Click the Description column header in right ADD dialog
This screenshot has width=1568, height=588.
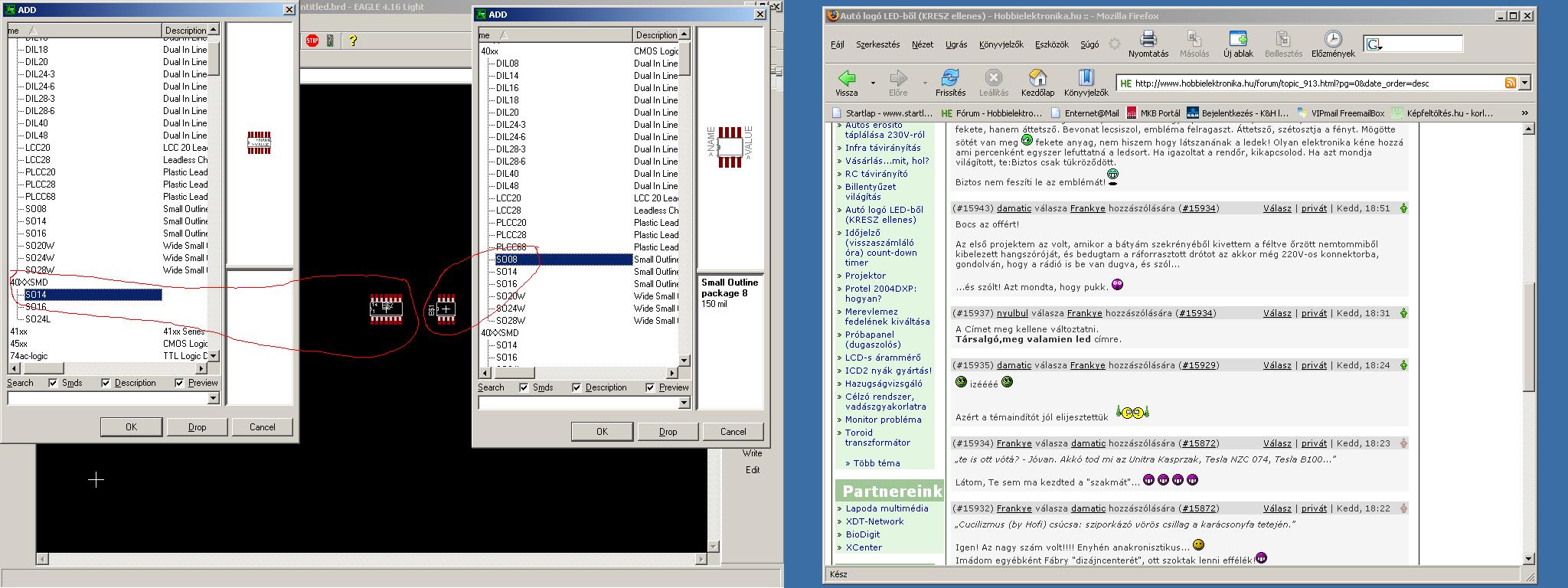tap(655, 35)
